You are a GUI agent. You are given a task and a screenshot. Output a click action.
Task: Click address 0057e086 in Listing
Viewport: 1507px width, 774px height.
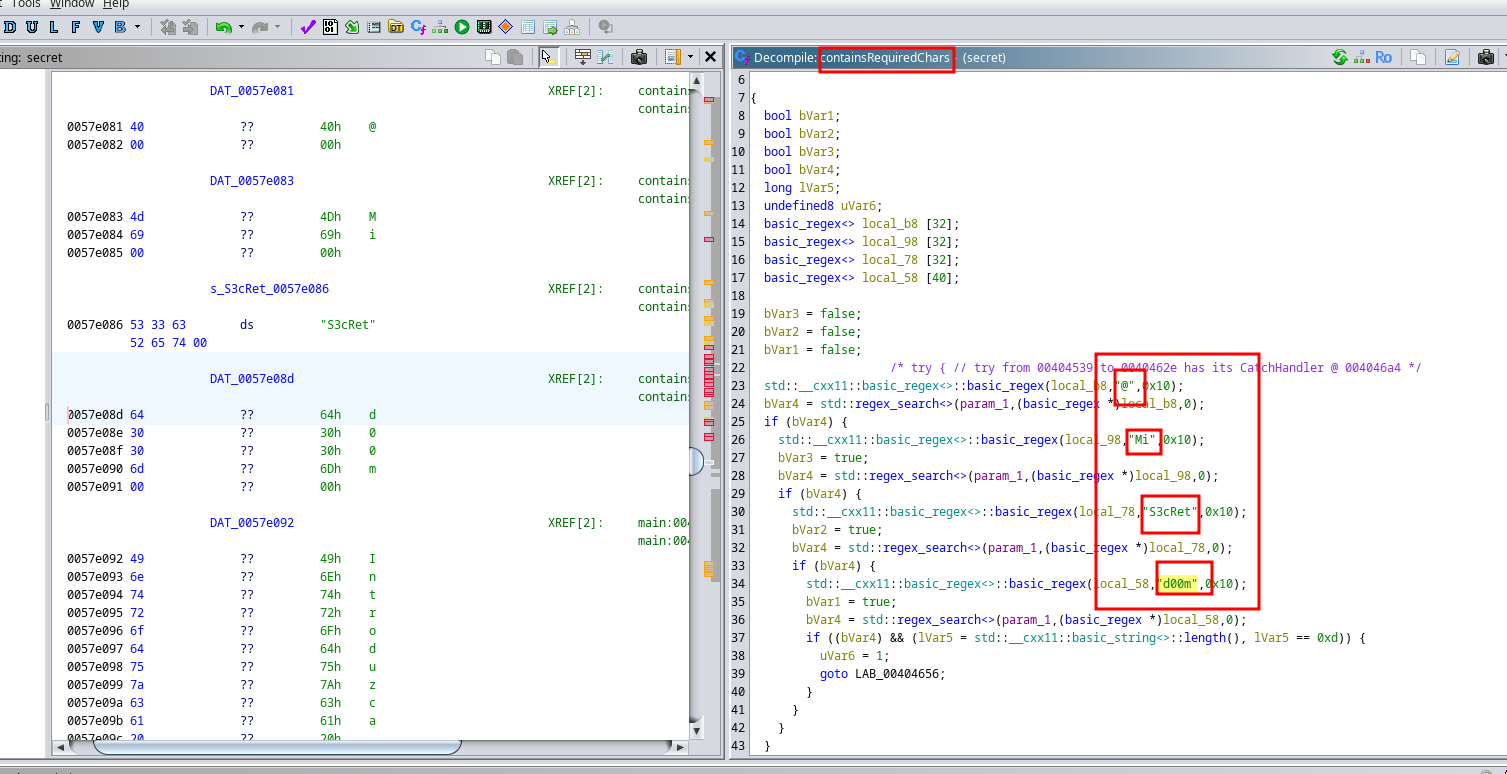coord(95,325)
